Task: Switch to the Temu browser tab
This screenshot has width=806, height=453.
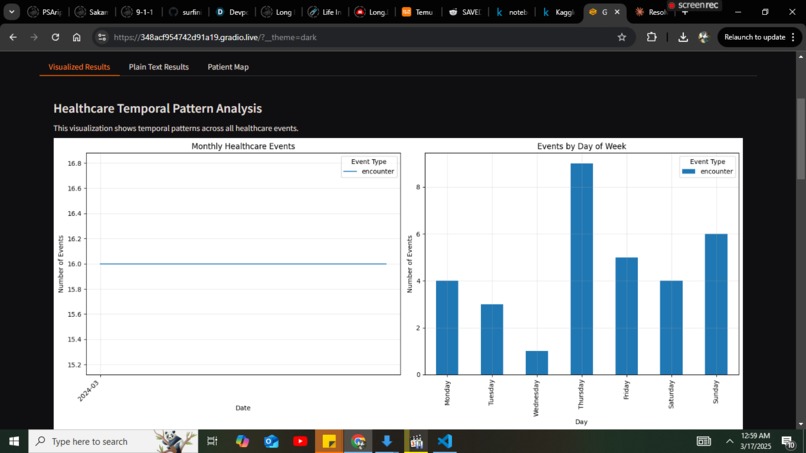Action: 418,12
